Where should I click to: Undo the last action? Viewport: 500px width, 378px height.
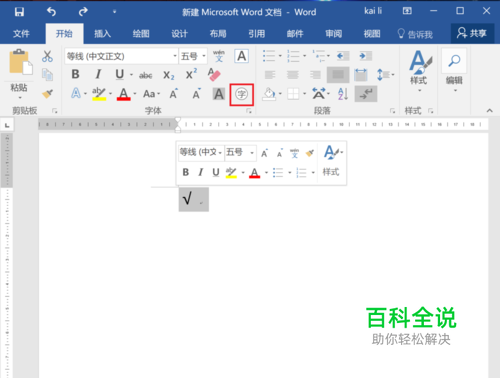pyautogui.click(x=51, y=12)
